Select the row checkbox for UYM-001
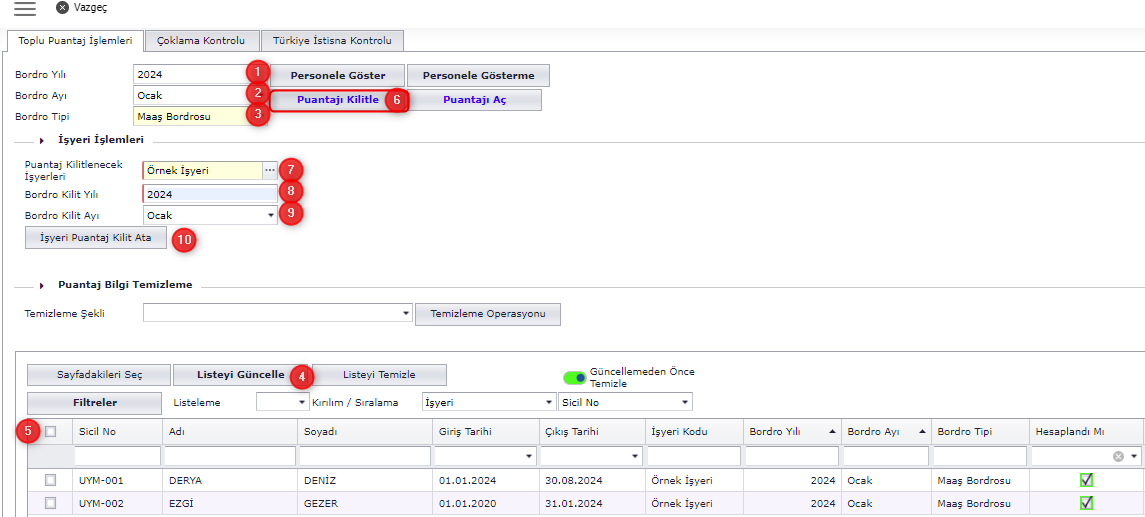 tap(50, 480)
